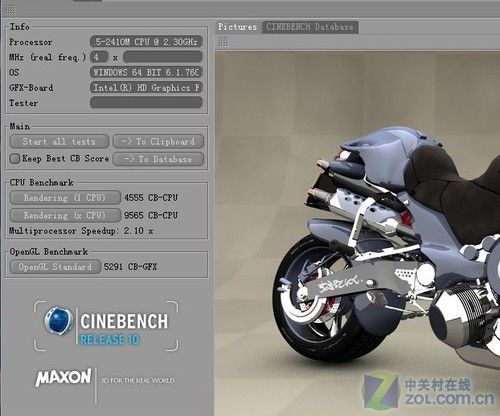Image resolution: width=500 pixels, height=416 pixels.
Task: Open the CINEBENCH Database tab
Action: pos(310,27)
